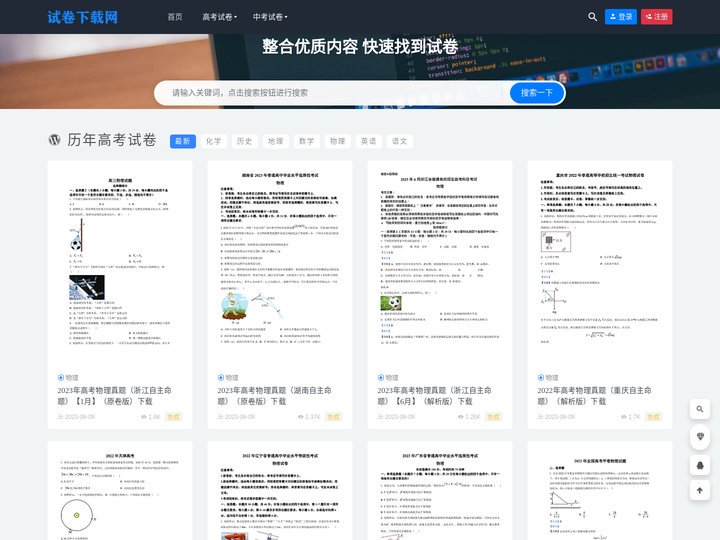Screen dimensions: 720x540
Task: Click the view count on 重庆 card
Action: pos(630,417)
